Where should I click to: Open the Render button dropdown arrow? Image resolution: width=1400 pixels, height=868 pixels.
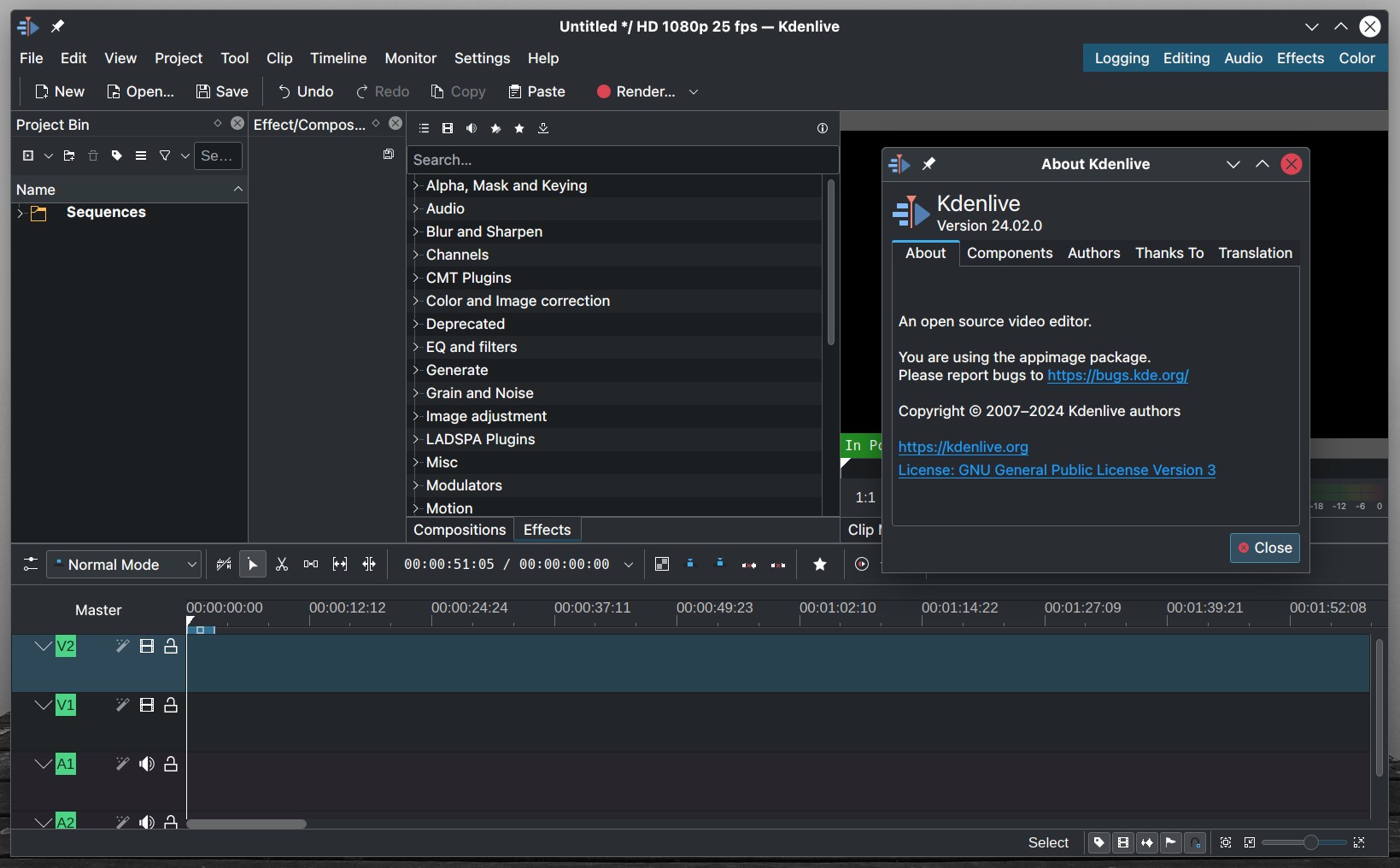(694, 91)
